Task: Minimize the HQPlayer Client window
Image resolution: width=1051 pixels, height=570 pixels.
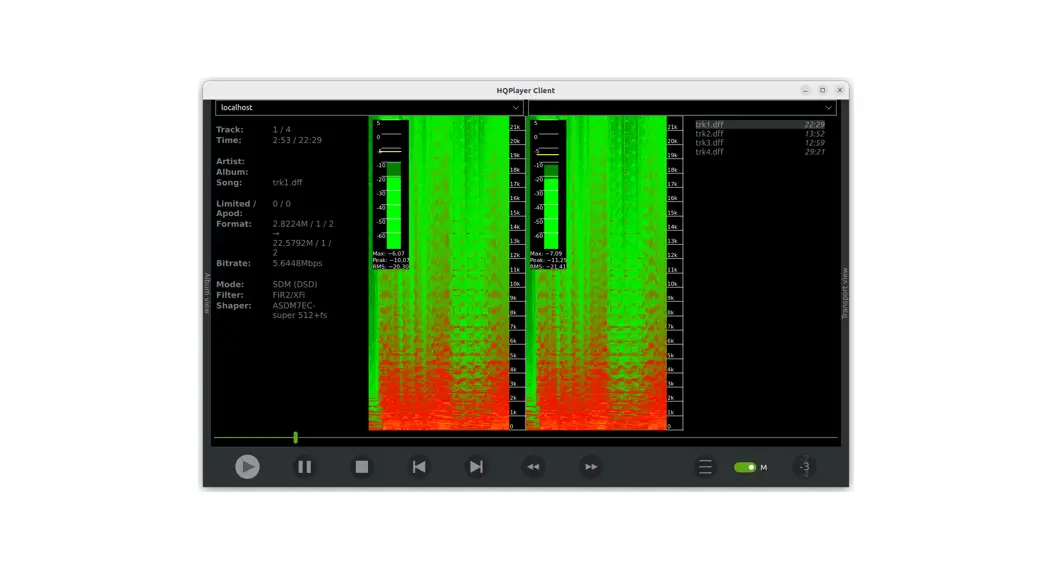Action: click(805, 90)
